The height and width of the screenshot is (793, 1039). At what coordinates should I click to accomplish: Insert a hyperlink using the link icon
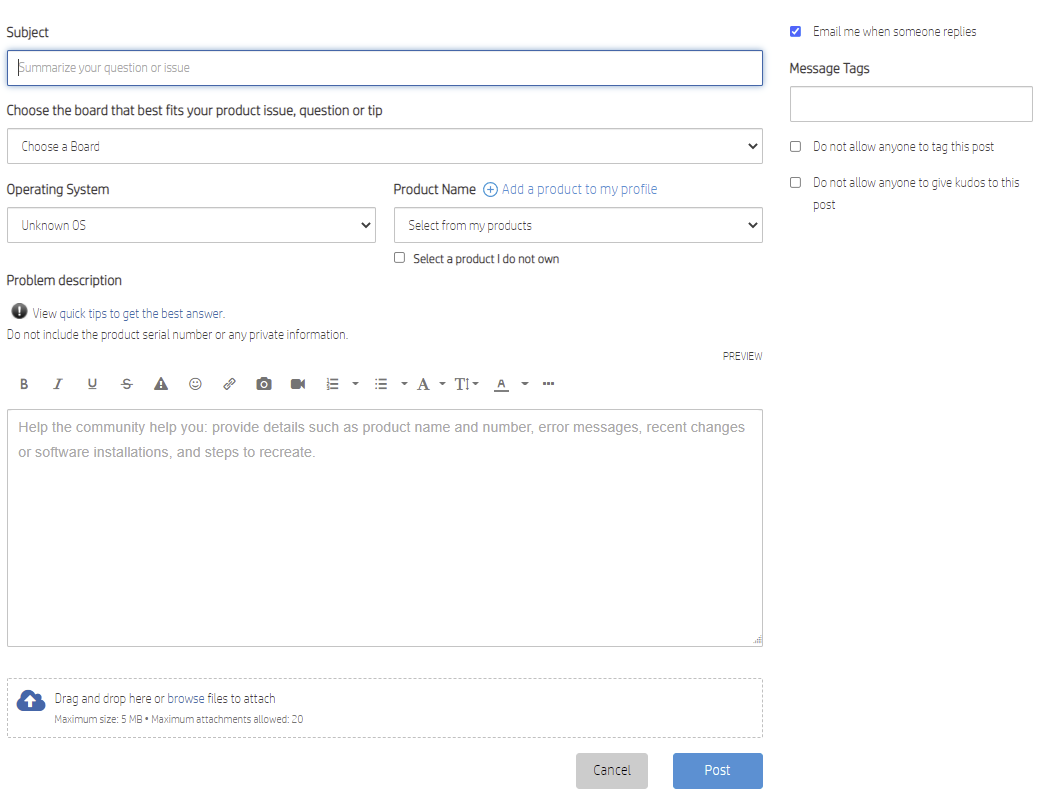(229, 383)
